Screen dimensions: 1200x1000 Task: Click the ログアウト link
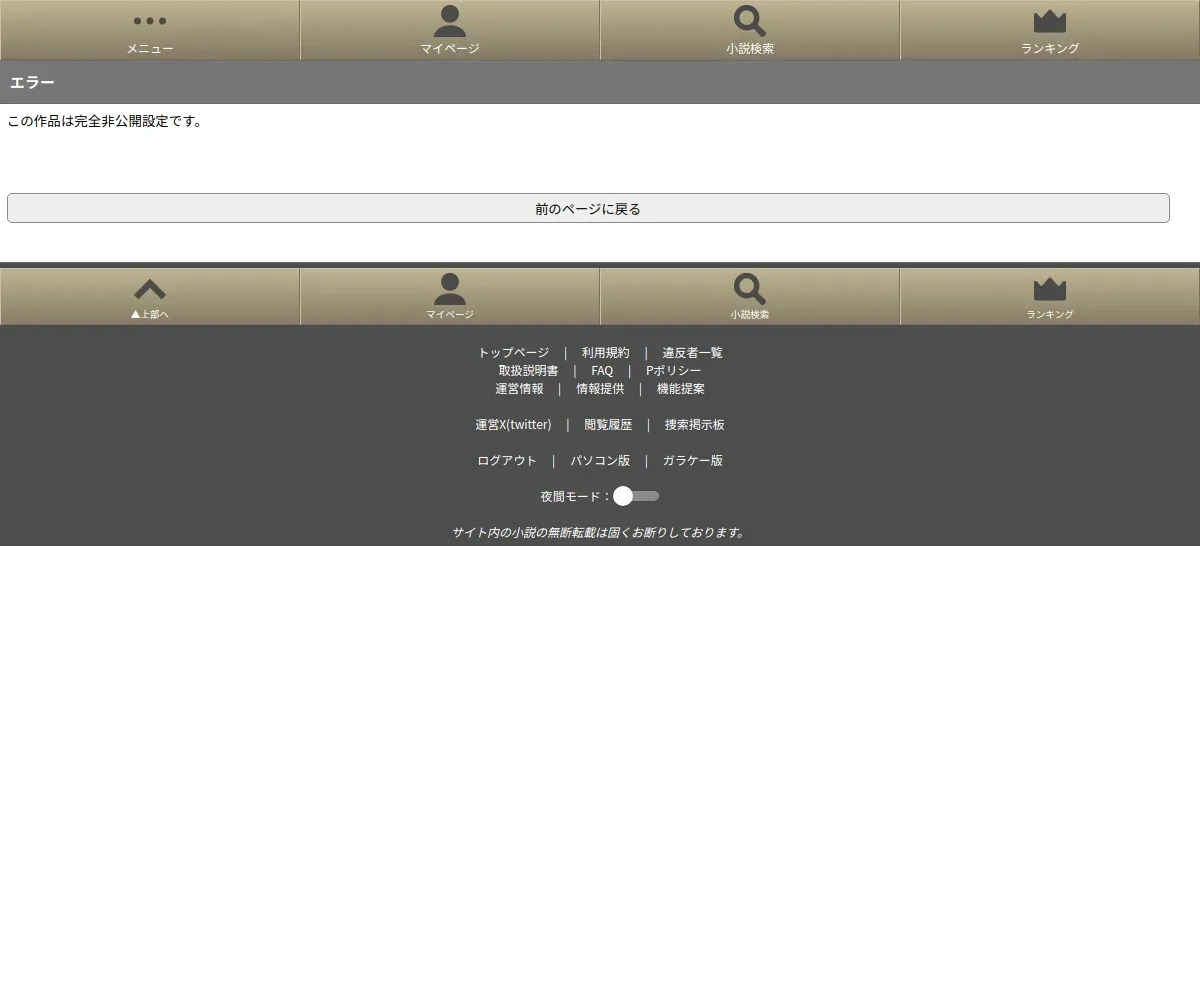coord(507,461)
